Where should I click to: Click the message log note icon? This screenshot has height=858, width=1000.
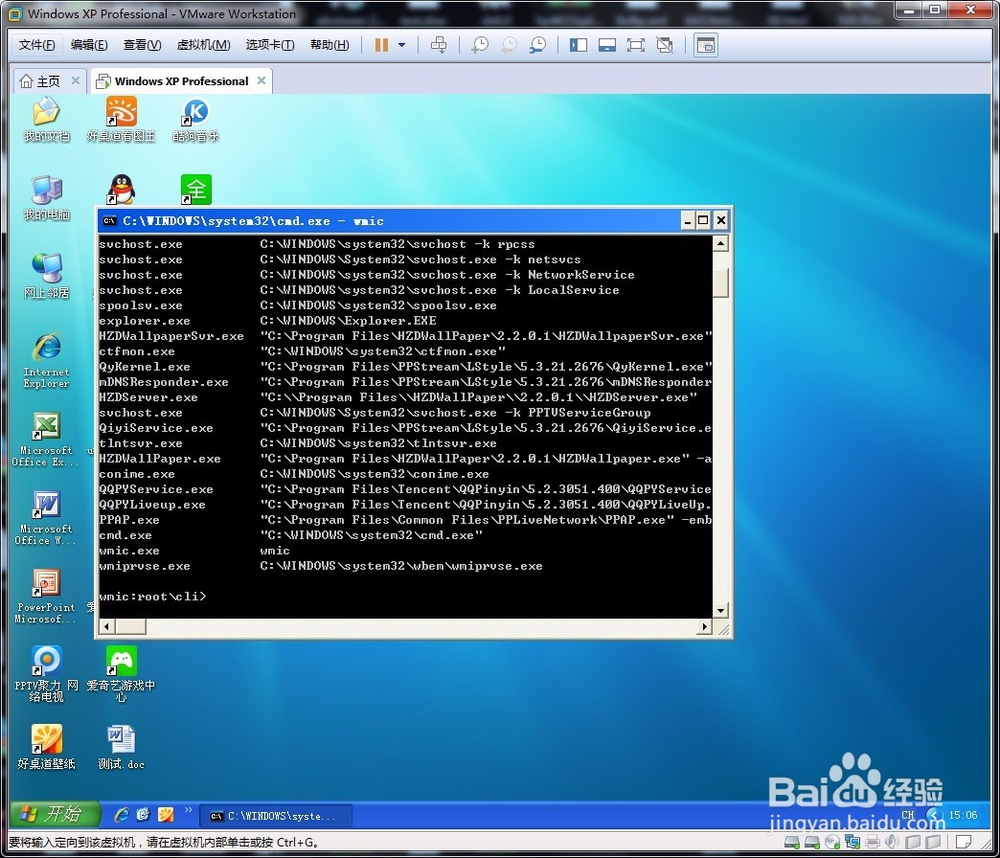[964, 842]
